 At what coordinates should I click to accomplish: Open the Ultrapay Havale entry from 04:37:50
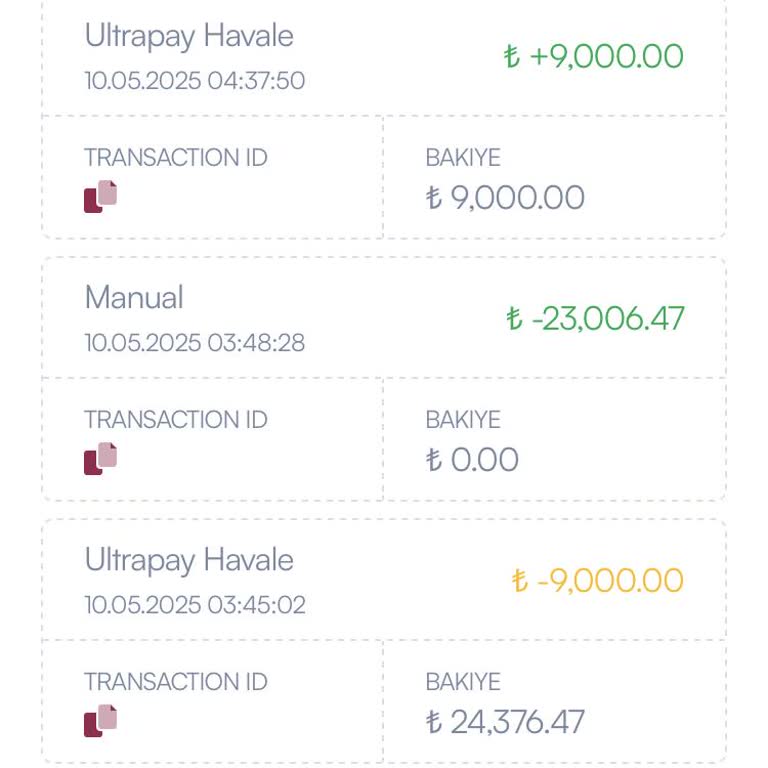click(189, 36)
